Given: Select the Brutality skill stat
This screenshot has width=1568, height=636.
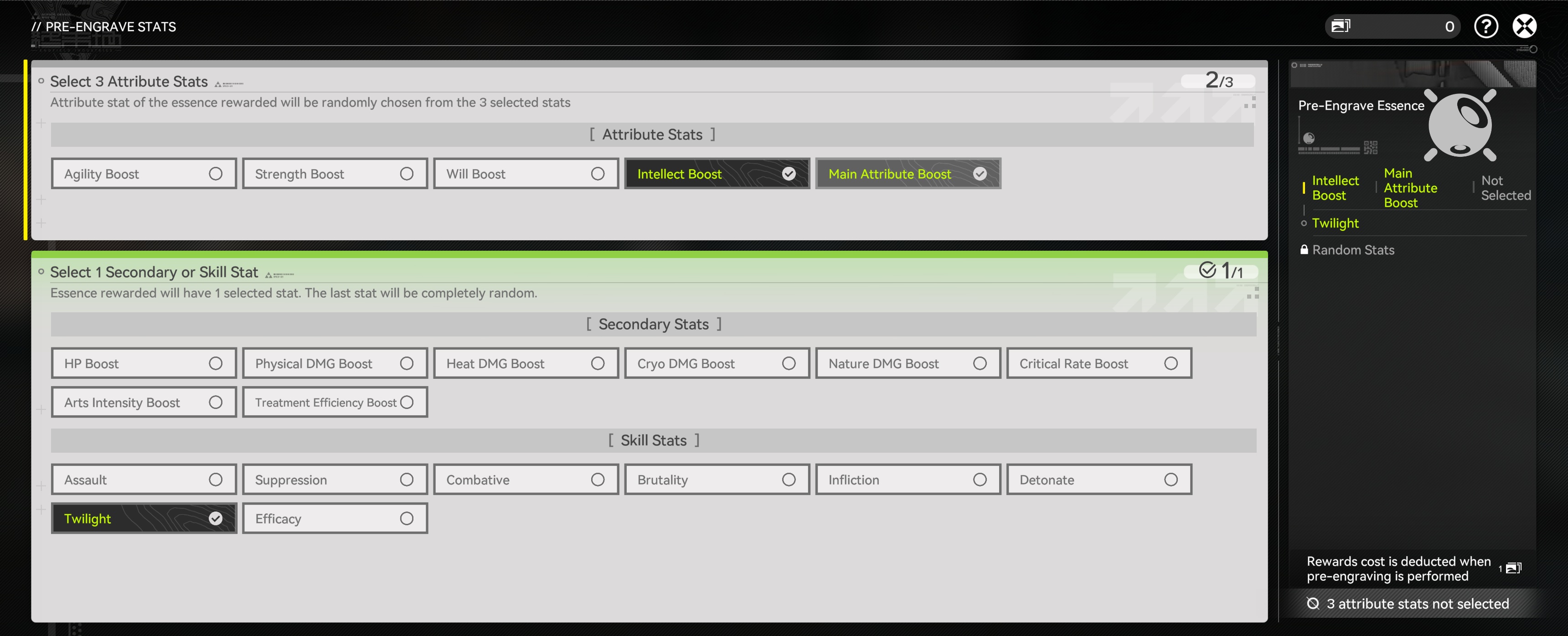Looking at the screenshot, I should (x=717, y=480).
